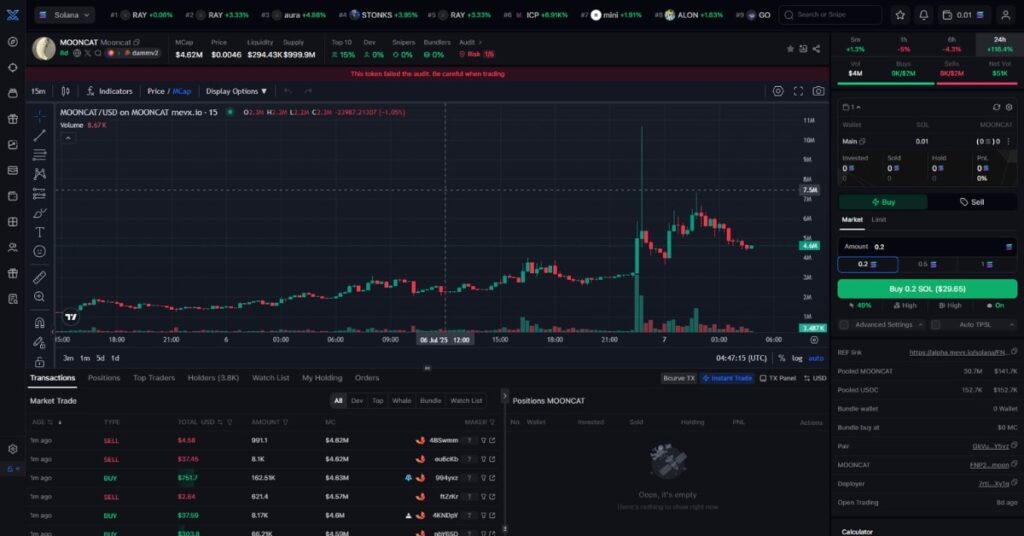
Task: Open the 0.01 wallet balance dropdown
Action: 964,14
